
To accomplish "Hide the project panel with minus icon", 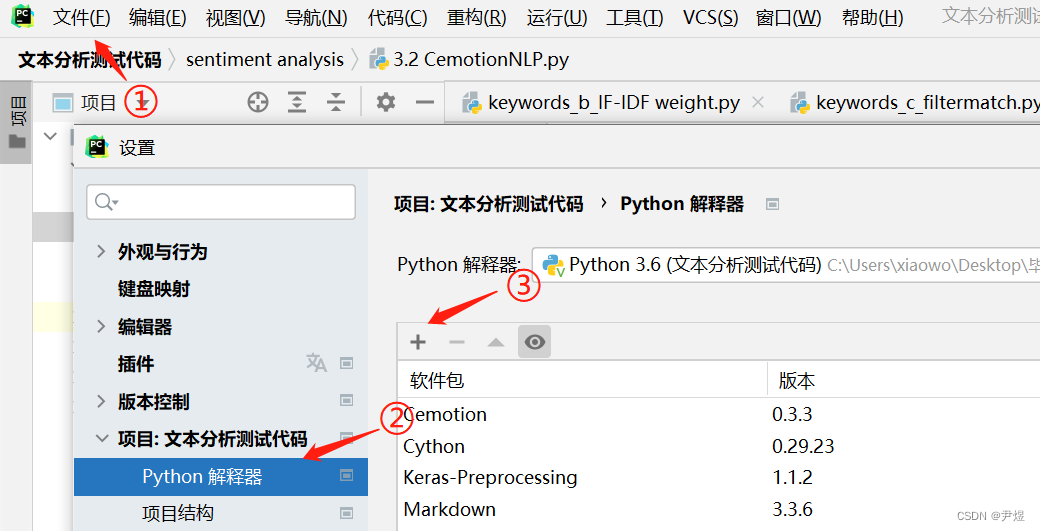I will pyautogui.click(x=424, y=102).
